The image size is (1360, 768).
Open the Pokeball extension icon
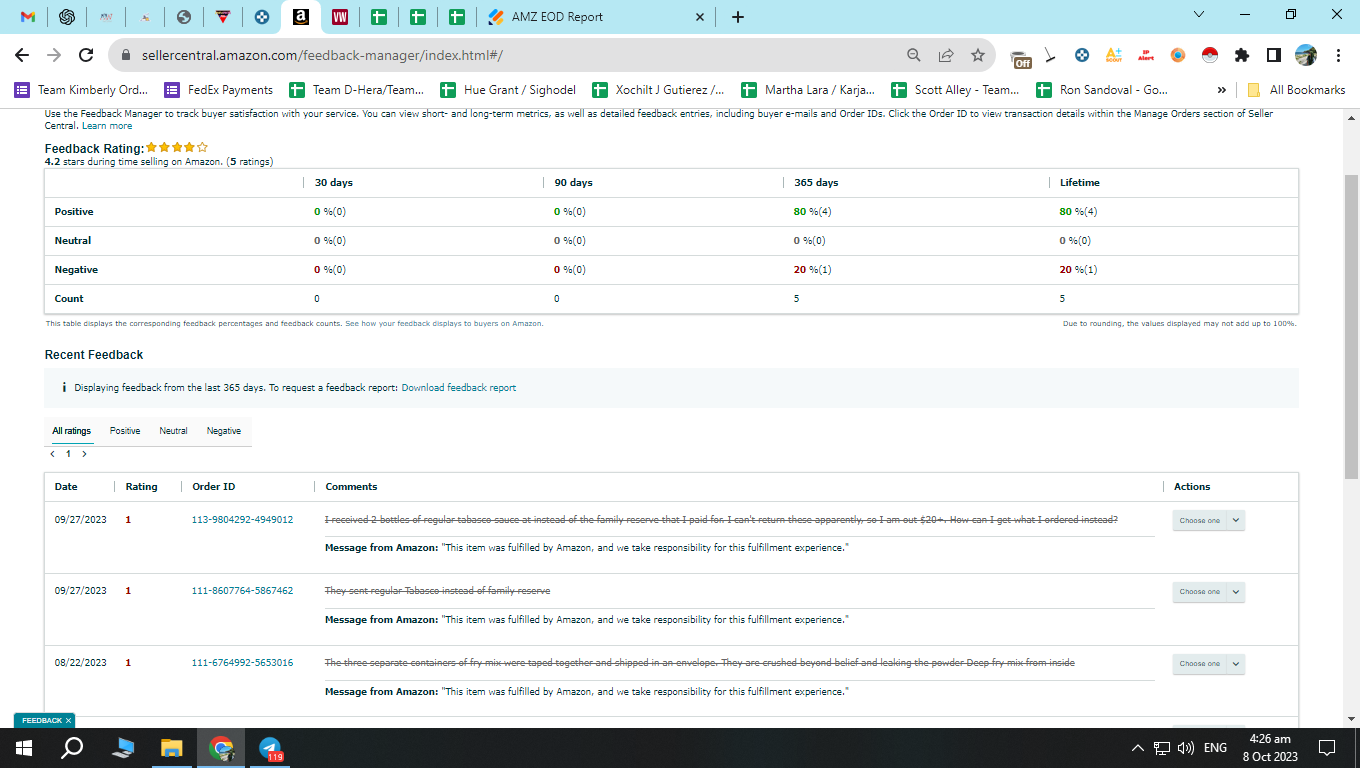point(1210,55)
